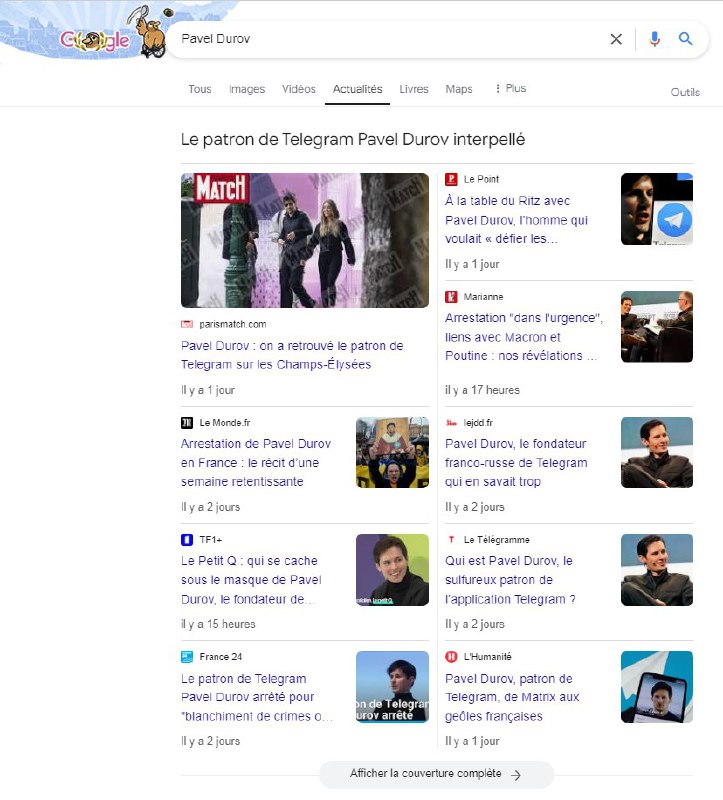Open France 24 blanchiment de crimes article
The image size is (723, 800).
(257, 697)
